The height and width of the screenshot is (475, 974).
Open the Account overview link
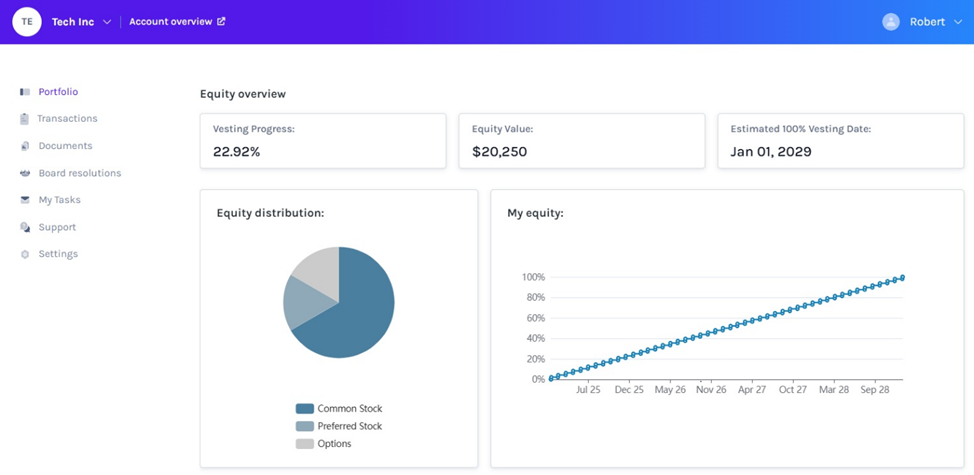[170, 22]
